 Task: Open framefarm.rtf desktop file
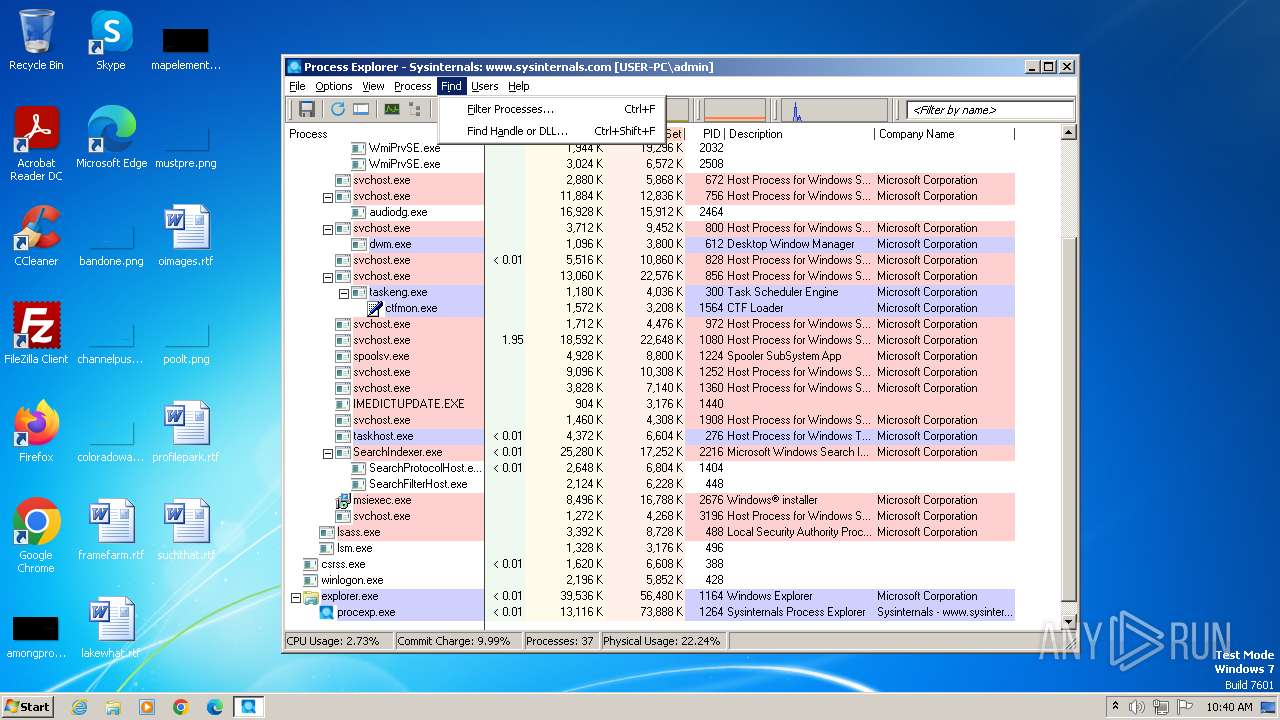(111, 530)
